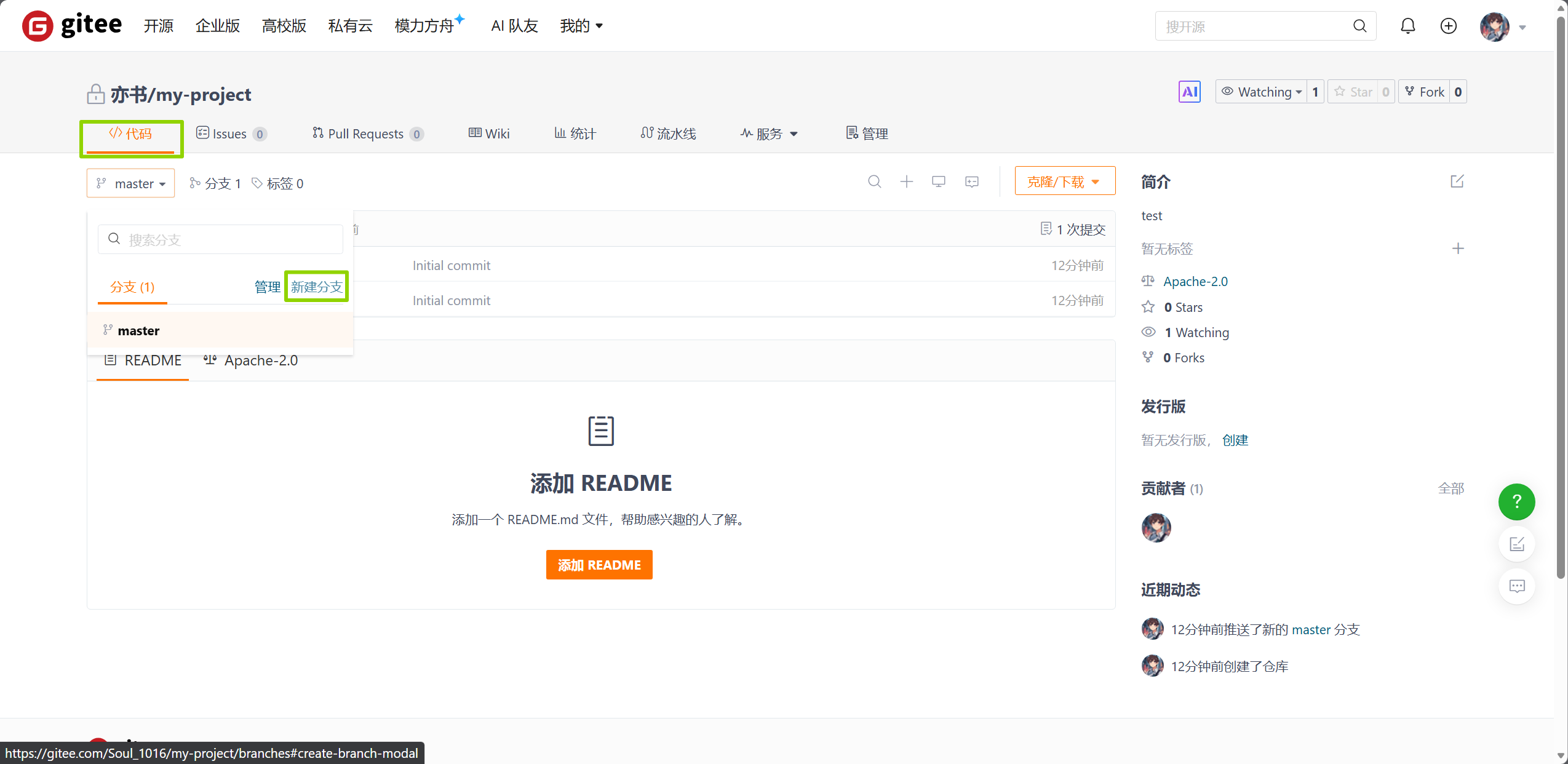Open the 服务 dropdown menu
The image size is (1568, 764).
(768, 133)
